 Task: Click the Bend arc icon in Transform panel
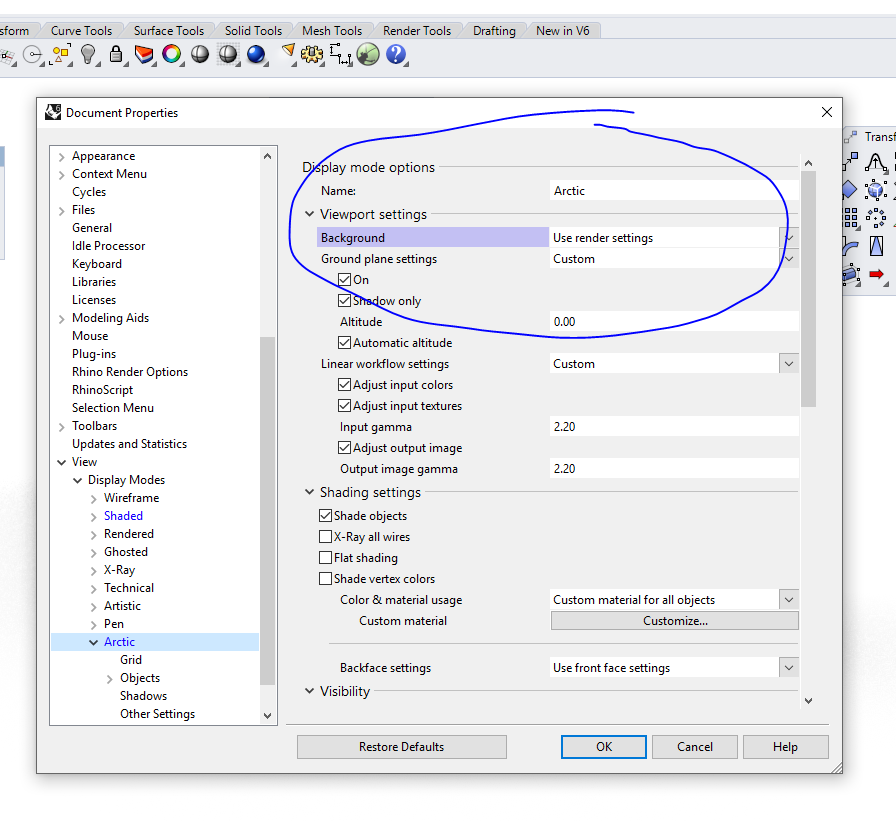(850, 247)
